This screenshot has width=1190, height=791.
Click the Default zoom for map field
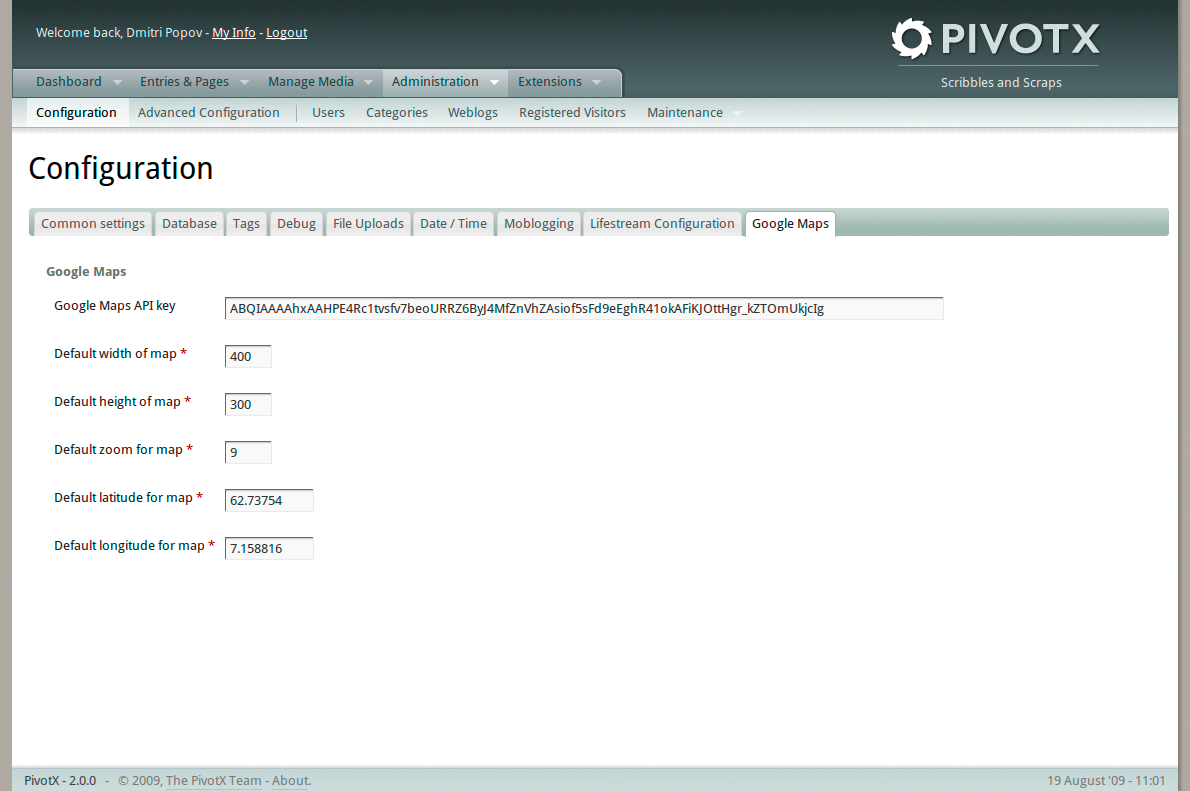(x=247, y=452)
